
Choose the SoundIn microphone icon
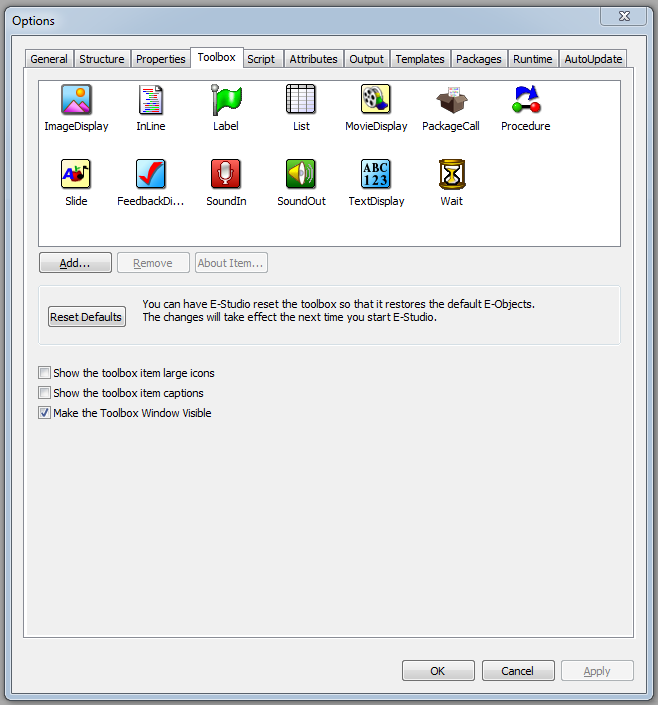pyautogui.click(x=226, y=174)
